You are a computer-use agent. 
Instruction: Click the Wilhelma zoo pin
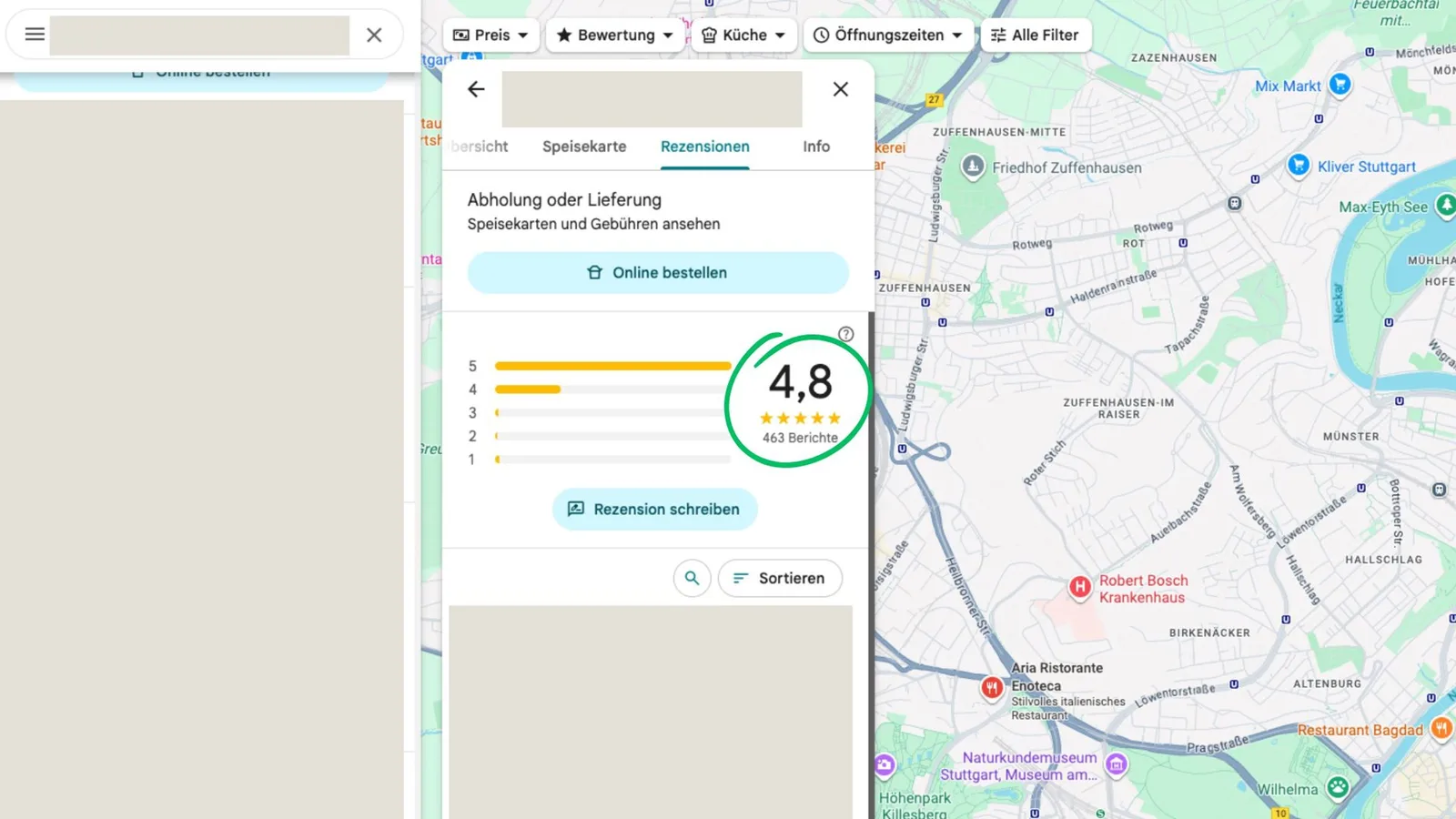(1338, 787)
